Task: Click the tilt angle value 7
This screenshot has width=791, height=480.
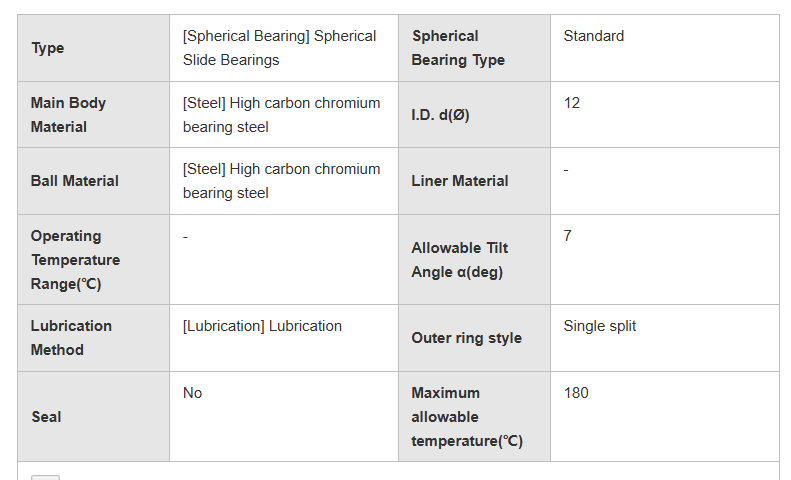Action: click(x=567, y=236)
